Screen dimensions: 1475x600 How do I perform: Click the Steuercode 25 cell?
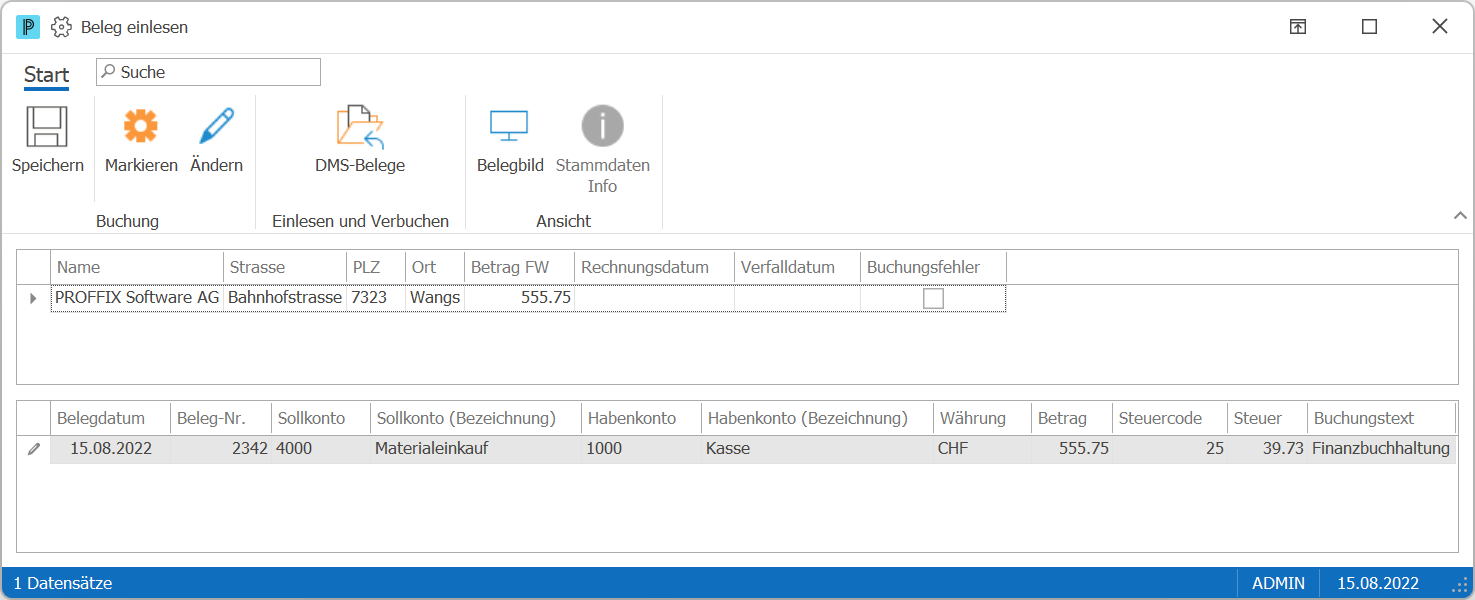1170,449
